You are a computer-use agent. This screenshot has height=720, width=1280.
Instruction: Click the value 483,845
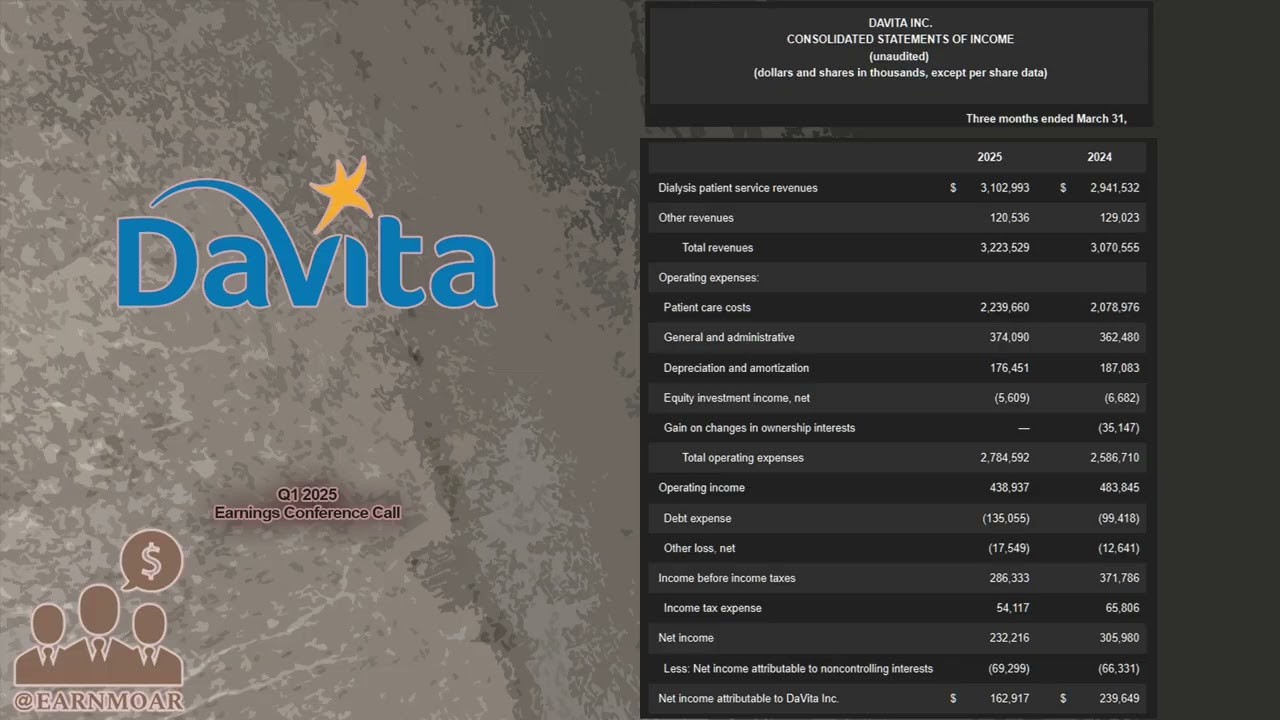pos(1119,488)
